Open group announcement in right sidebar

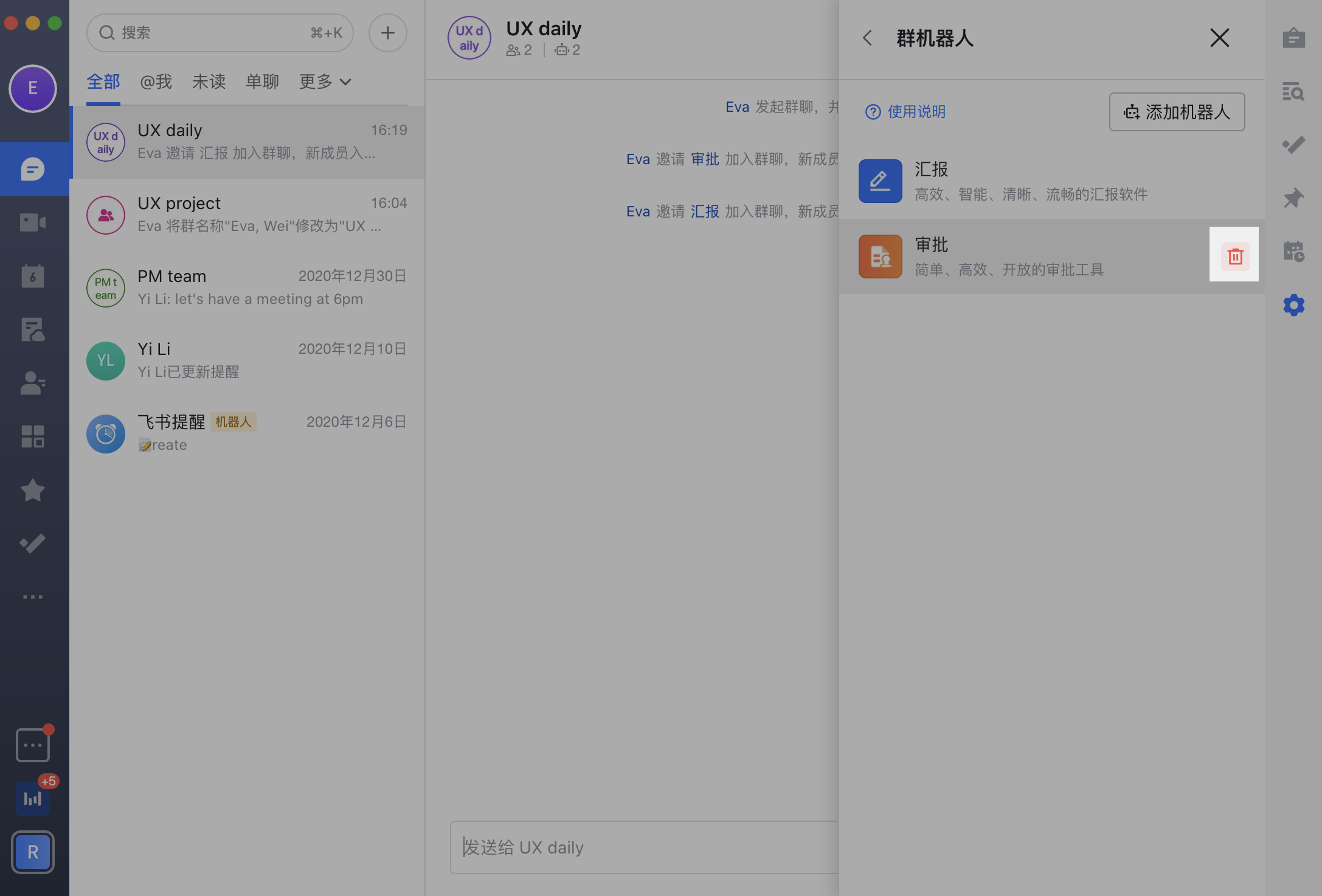click(1294, 38)
